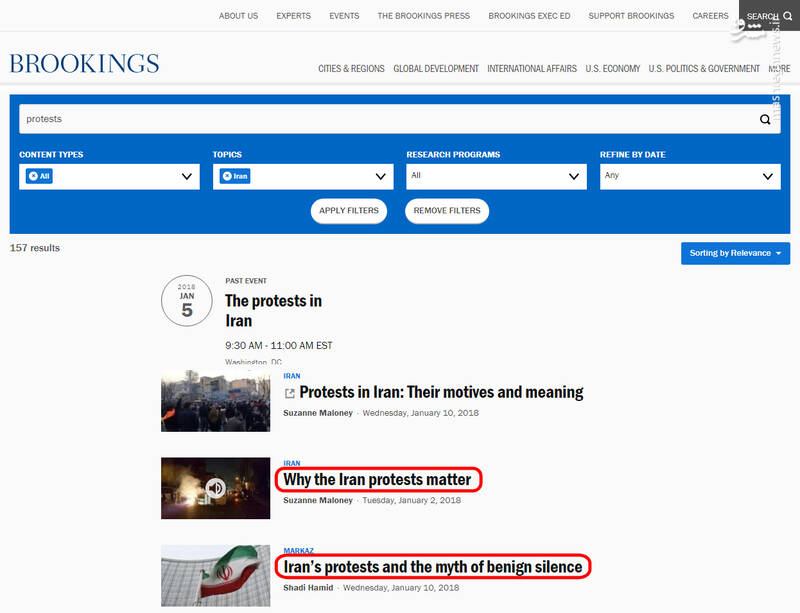Open Protests in Iran: Their motives and meaning
Screen dimensions: 800x613
pyautogui.click(x=441, y=393)
